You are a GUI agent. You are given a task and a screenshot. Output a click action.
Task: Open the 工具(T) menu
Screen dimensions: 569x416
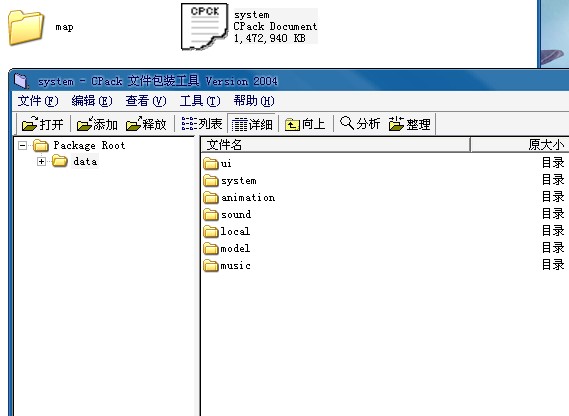[x=200, y=101]
